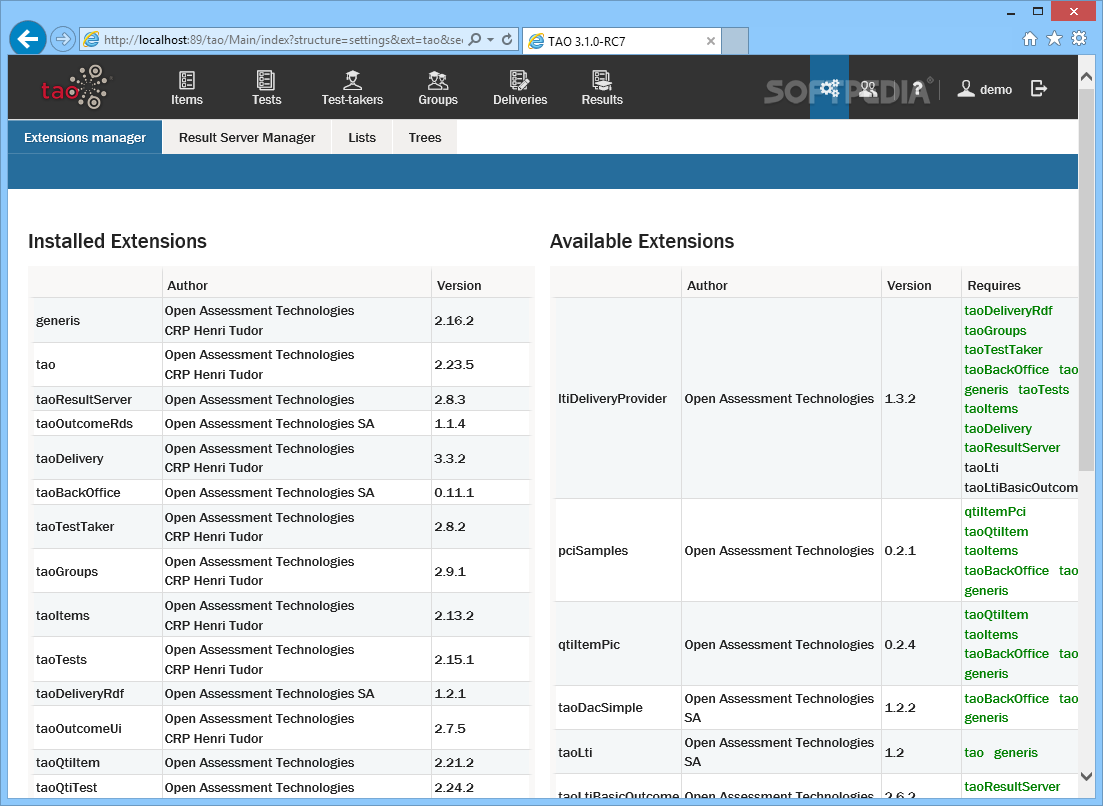Click taoLtiBasicOutcome required text
This screenshot has height=806, width=1103.
tap(1021, 487)
